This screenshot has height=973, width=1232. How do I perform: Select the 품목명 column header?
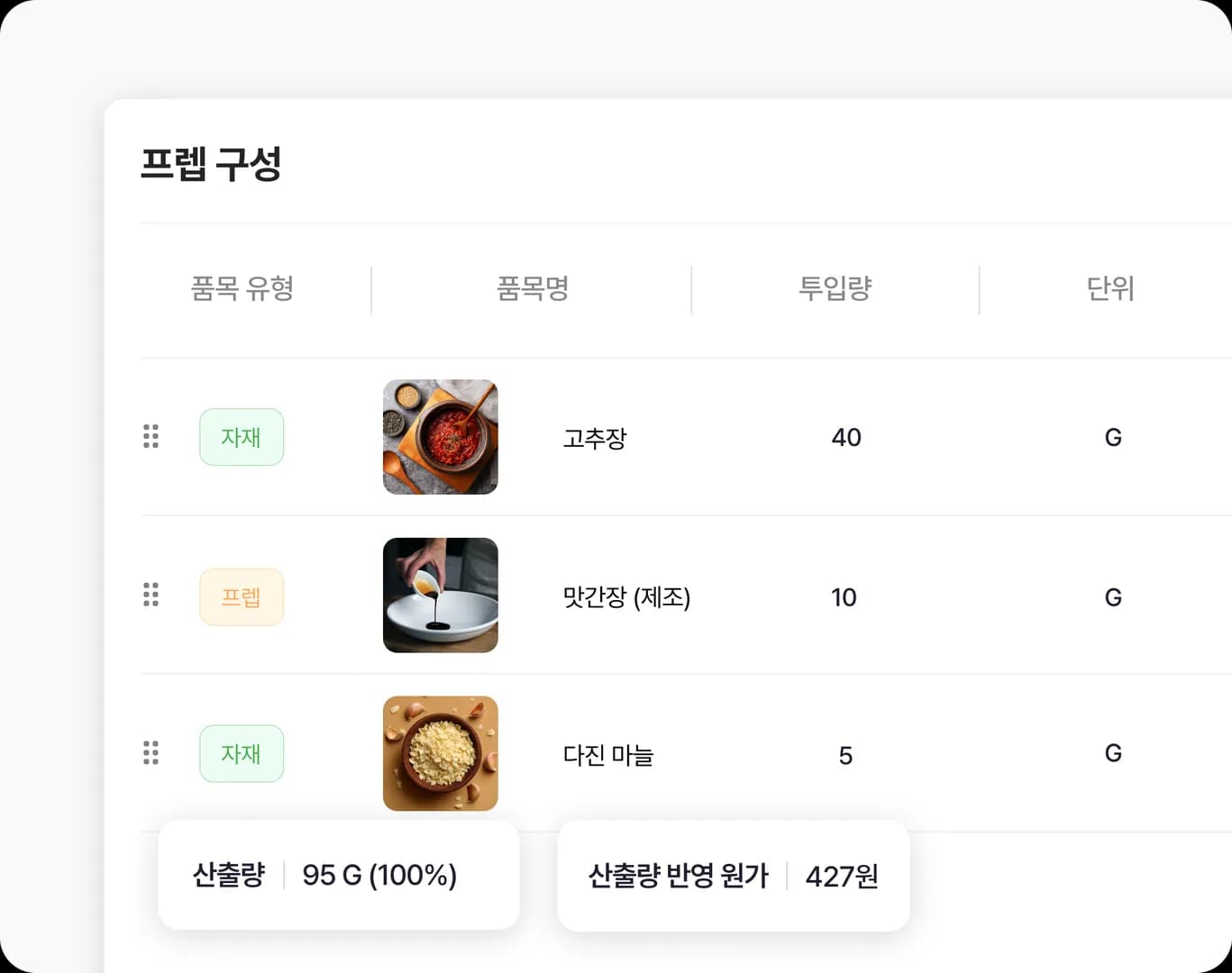coord(532,289)
